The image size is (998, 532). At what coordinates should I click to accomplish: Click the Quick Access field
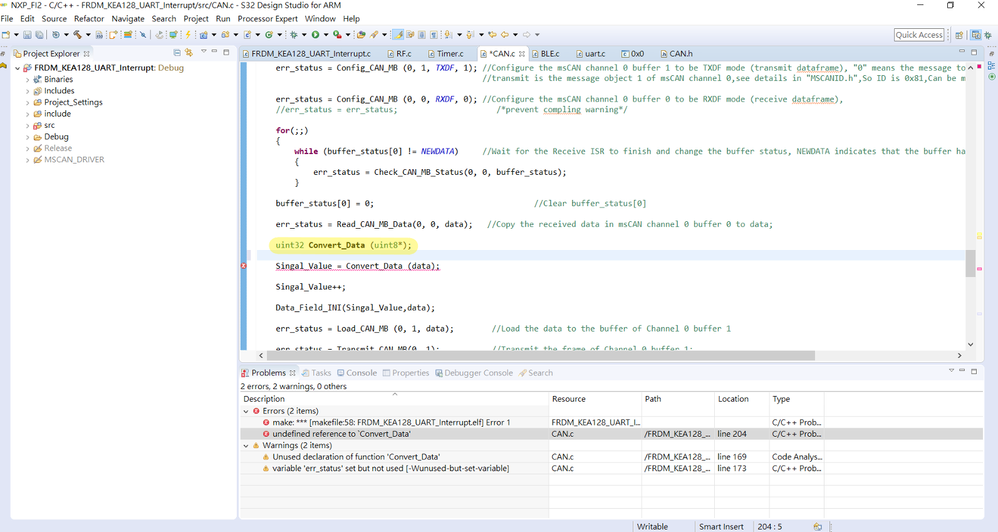coord(918,35)
